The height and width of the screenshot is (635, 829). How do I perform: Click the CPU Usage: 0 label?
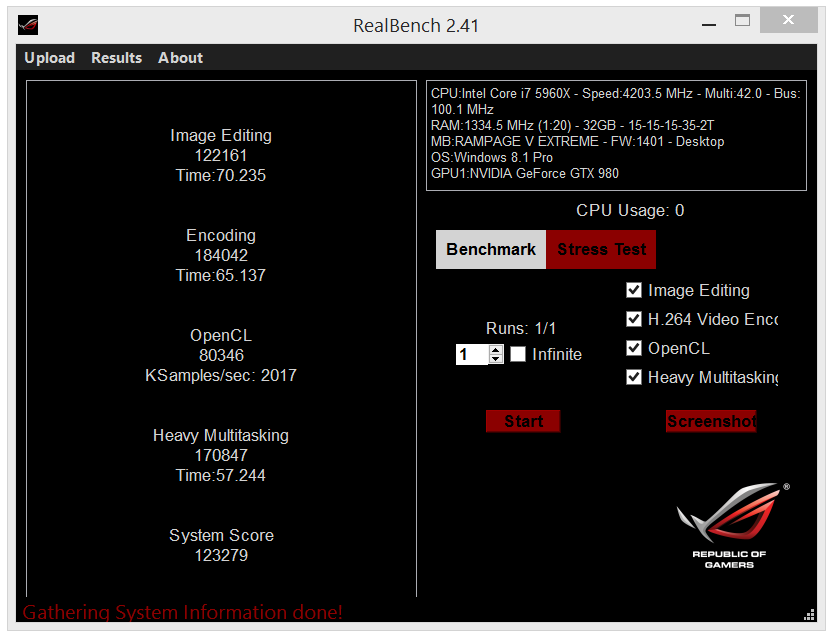(630, 210)
